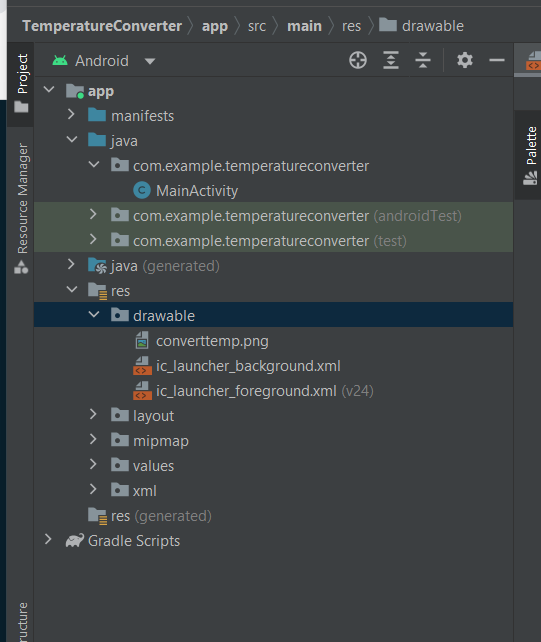
Task: Open the Android view selector dropdown
Action: click(104, 61)
